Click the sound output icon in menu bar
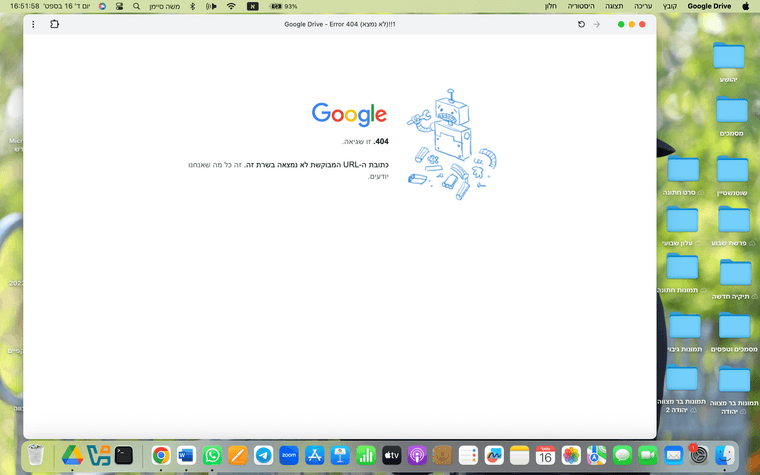This screenshot has width=760, height=475. click(211, 6)
